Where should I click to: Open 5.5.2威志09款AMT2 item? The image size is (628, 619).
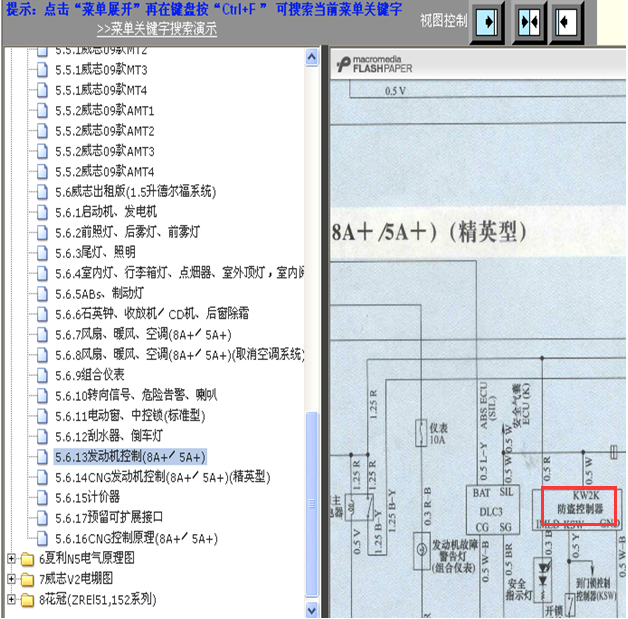[x=105, y=131]
